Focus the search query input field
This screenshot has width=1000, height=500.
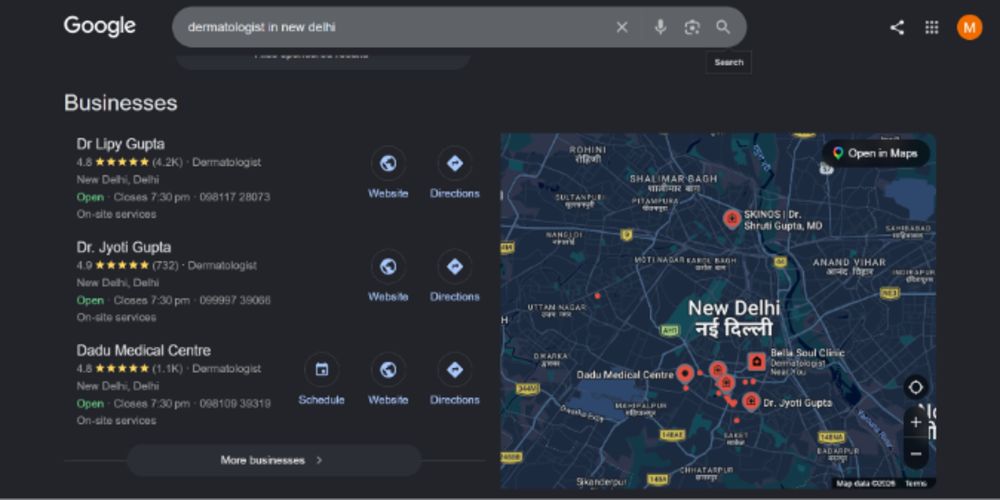click(x=395, y=27)
